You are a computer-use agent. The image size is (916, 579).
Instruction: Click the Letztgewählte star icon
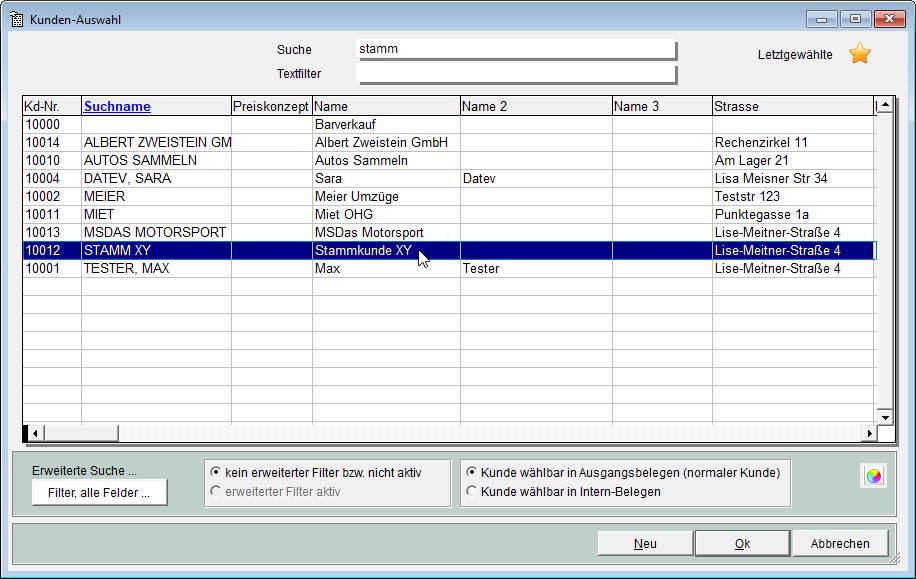tap(860, 54)
